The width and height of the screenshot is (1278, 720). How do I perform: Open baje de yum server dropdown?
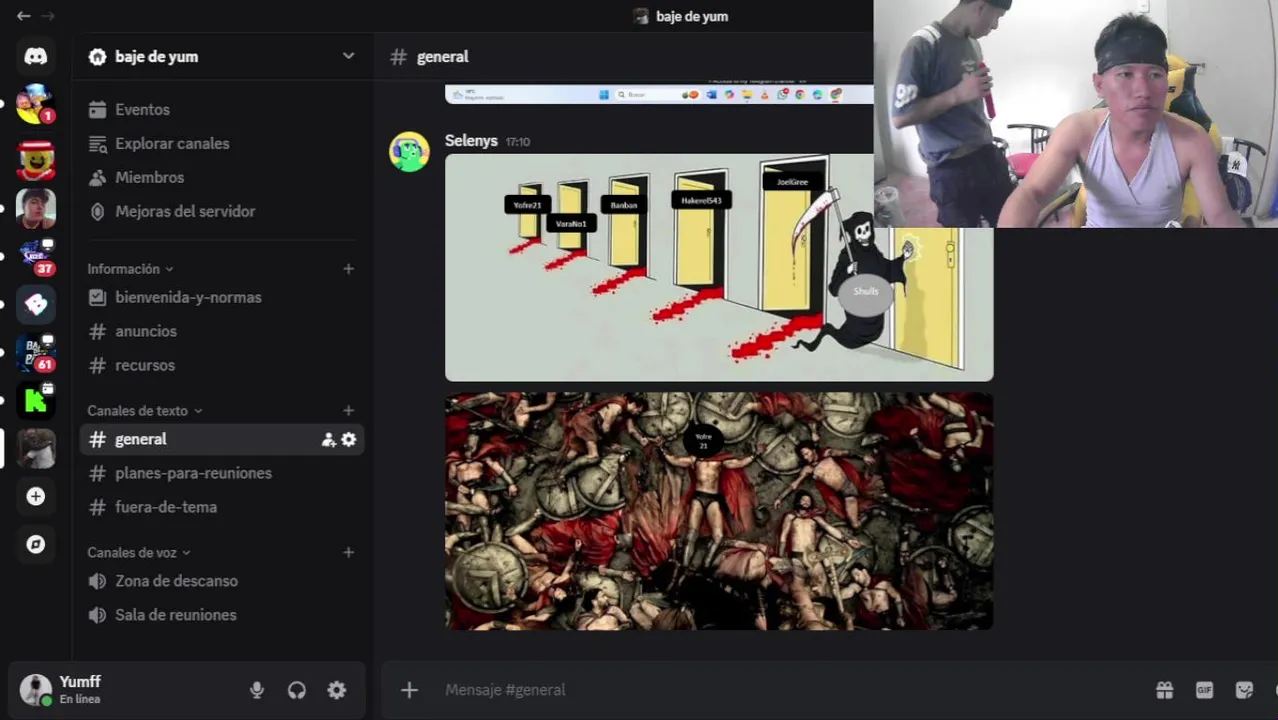coord(348,56)
